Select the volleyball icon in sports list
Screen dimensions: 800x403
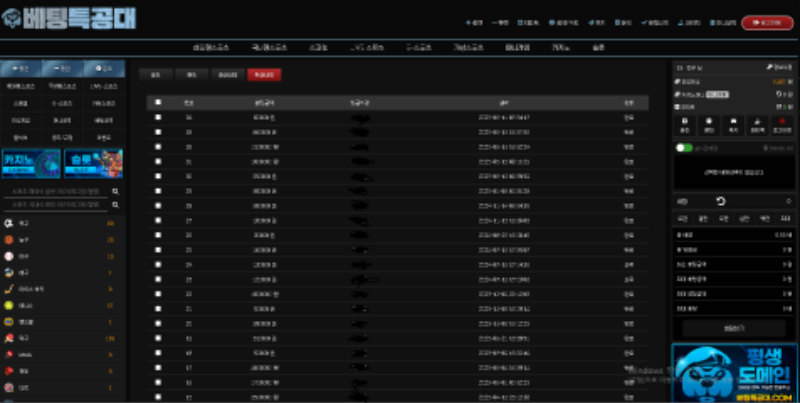point(9,272)
